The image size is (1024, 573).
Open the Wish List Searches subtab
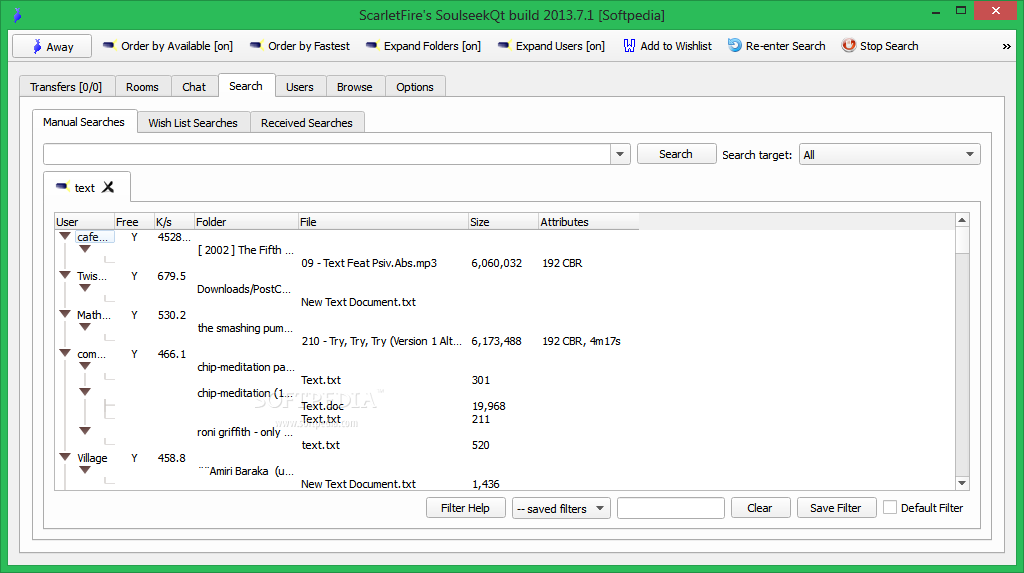(193, 123)
